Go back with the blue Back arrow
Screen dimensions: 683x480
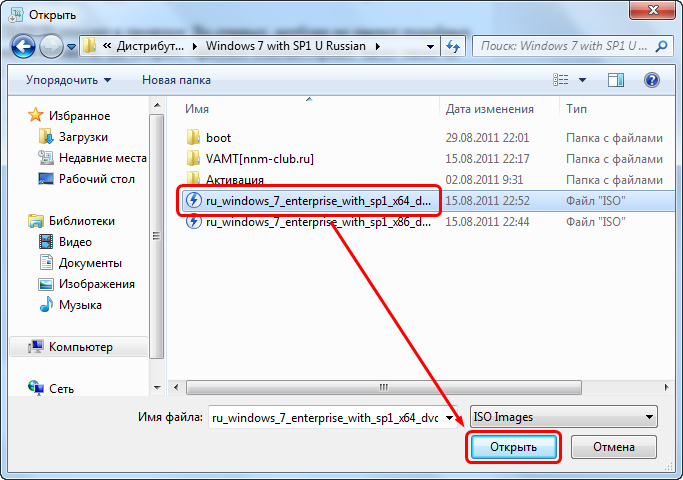(23, 46)
